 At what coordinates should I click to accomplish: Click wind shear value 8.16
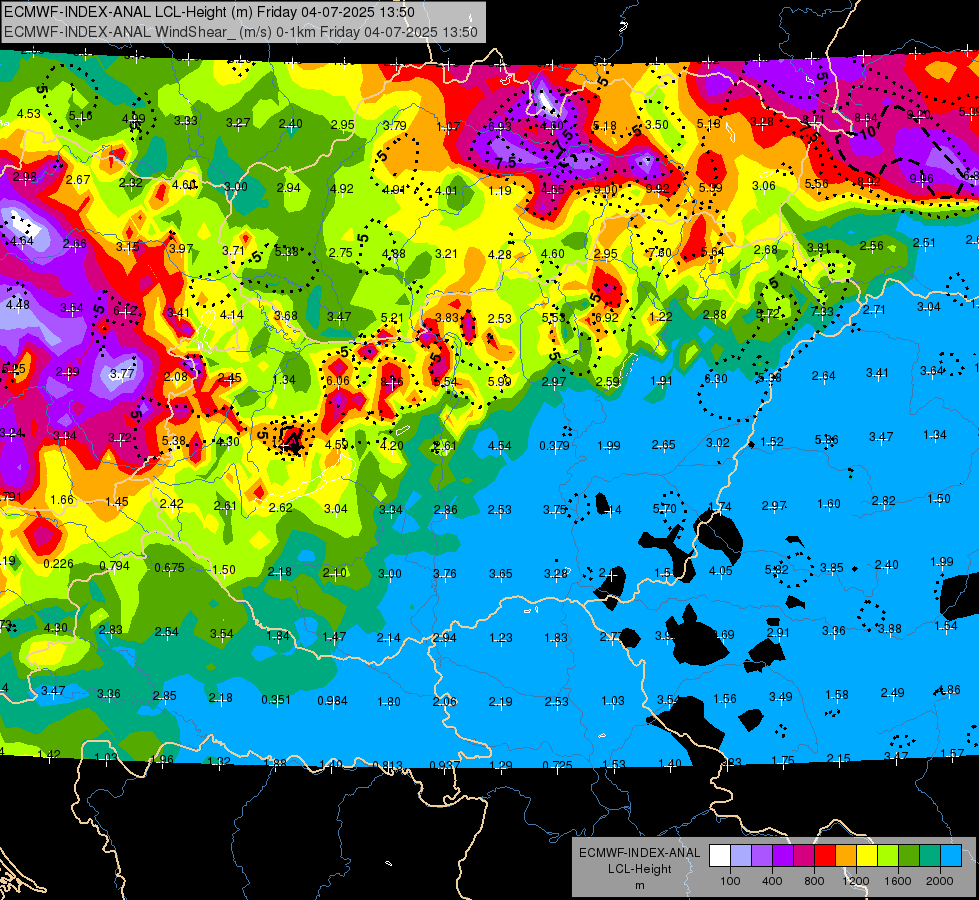391,380
